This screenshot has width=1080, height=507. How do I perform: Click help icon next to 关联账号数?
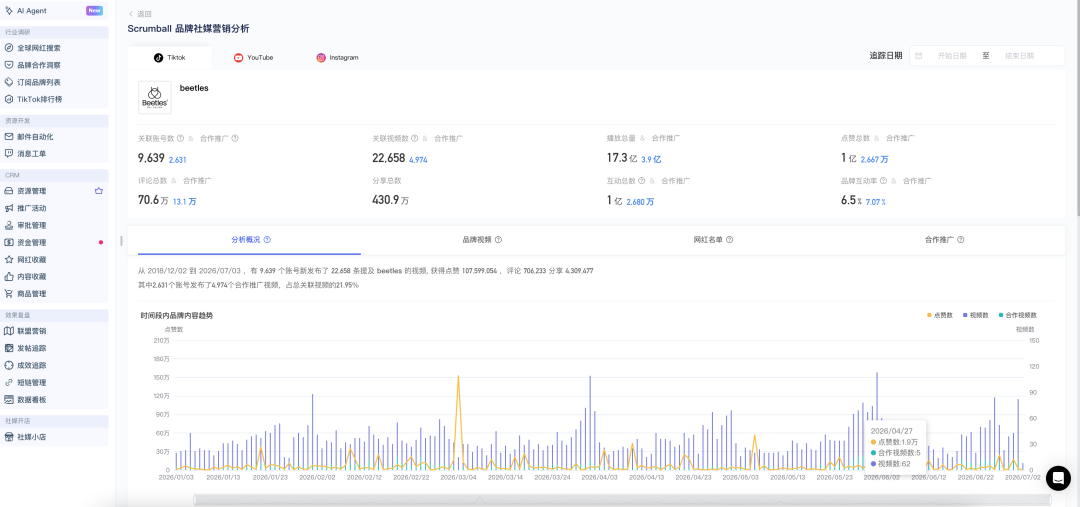coord(180,138)
